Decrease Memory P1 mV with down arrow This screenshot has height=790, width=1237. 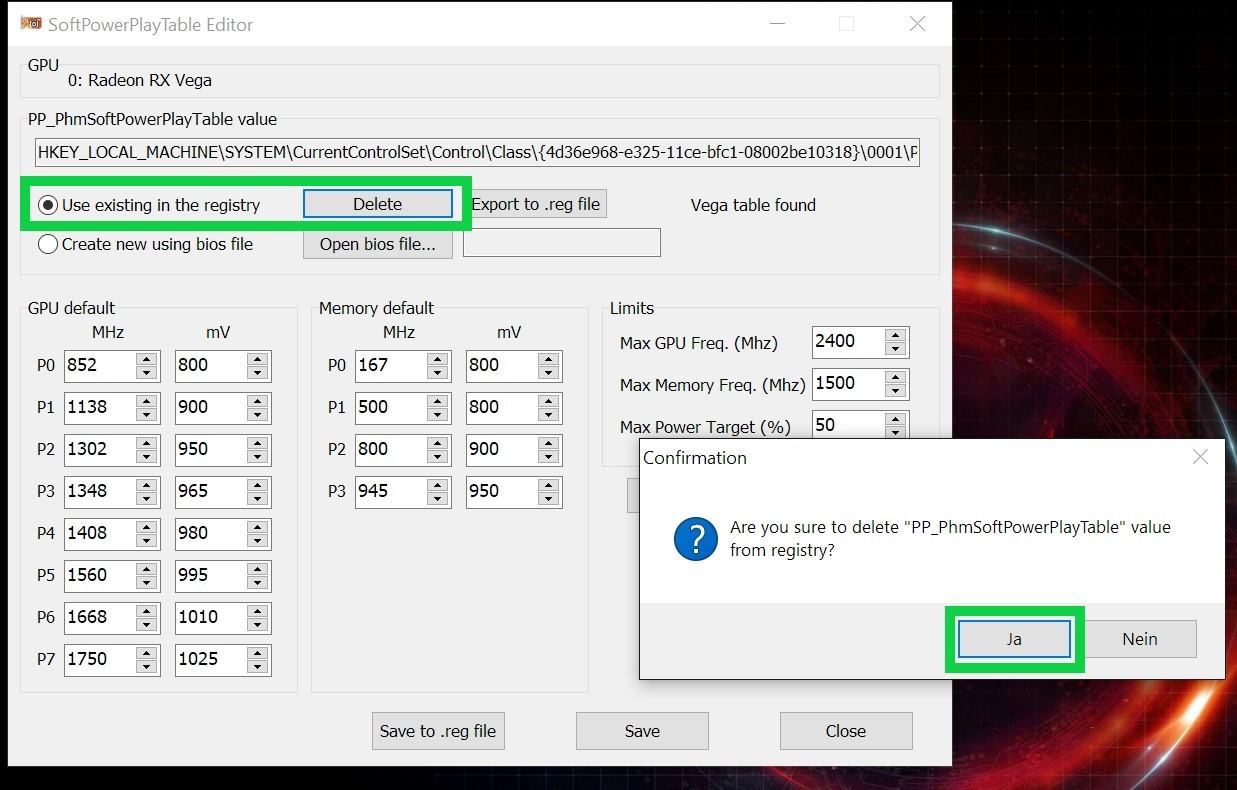(548, 415)
